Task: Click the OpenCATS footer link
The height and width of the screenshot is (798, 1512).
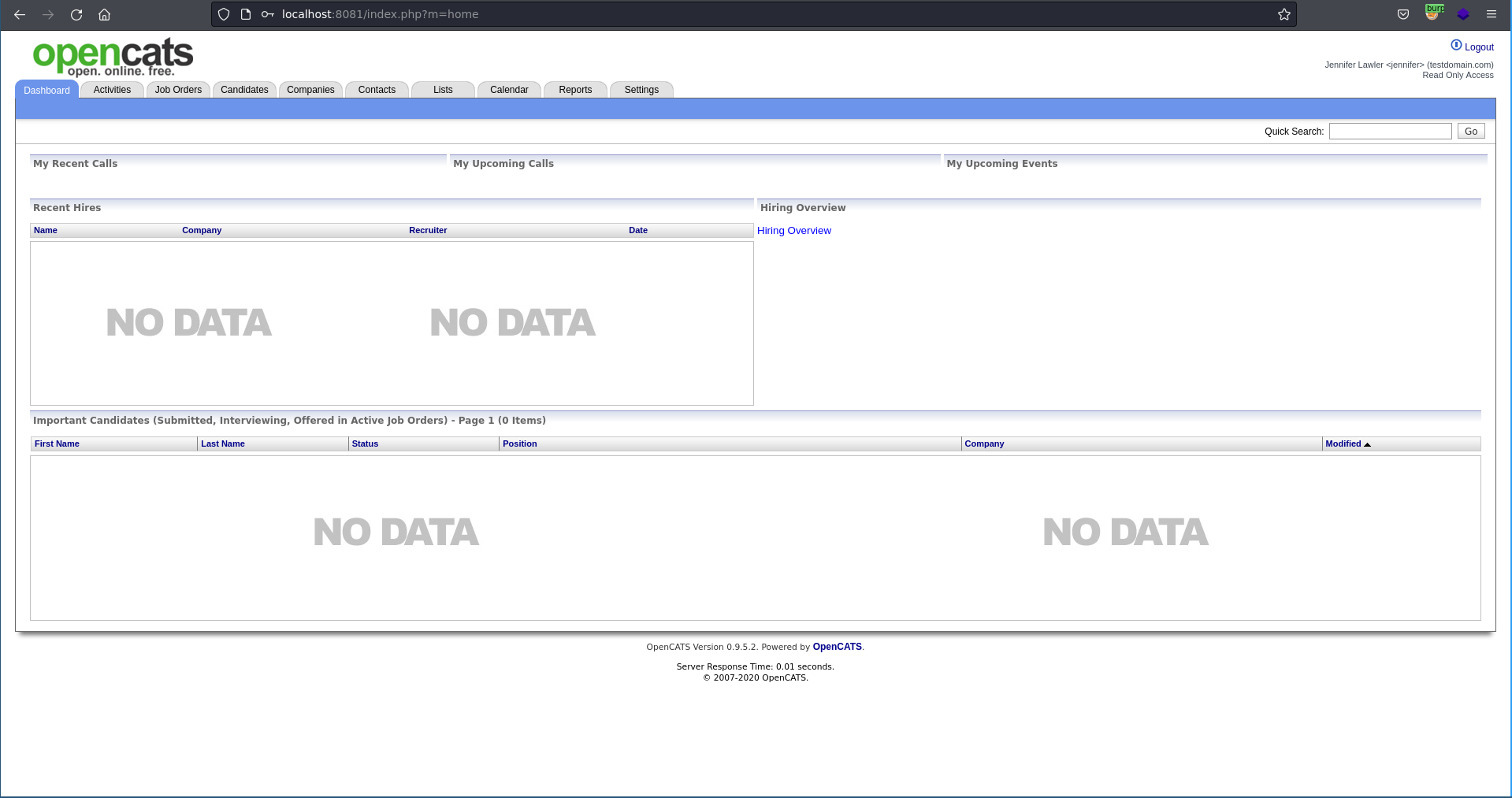Action: click(837, 647)
